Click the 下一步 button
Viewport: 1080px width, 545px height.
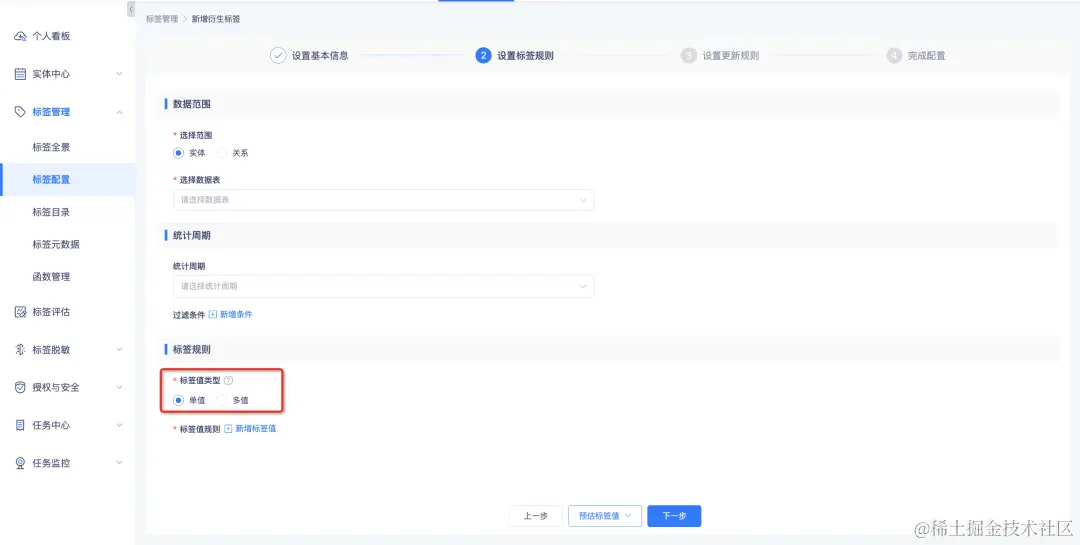674,516
